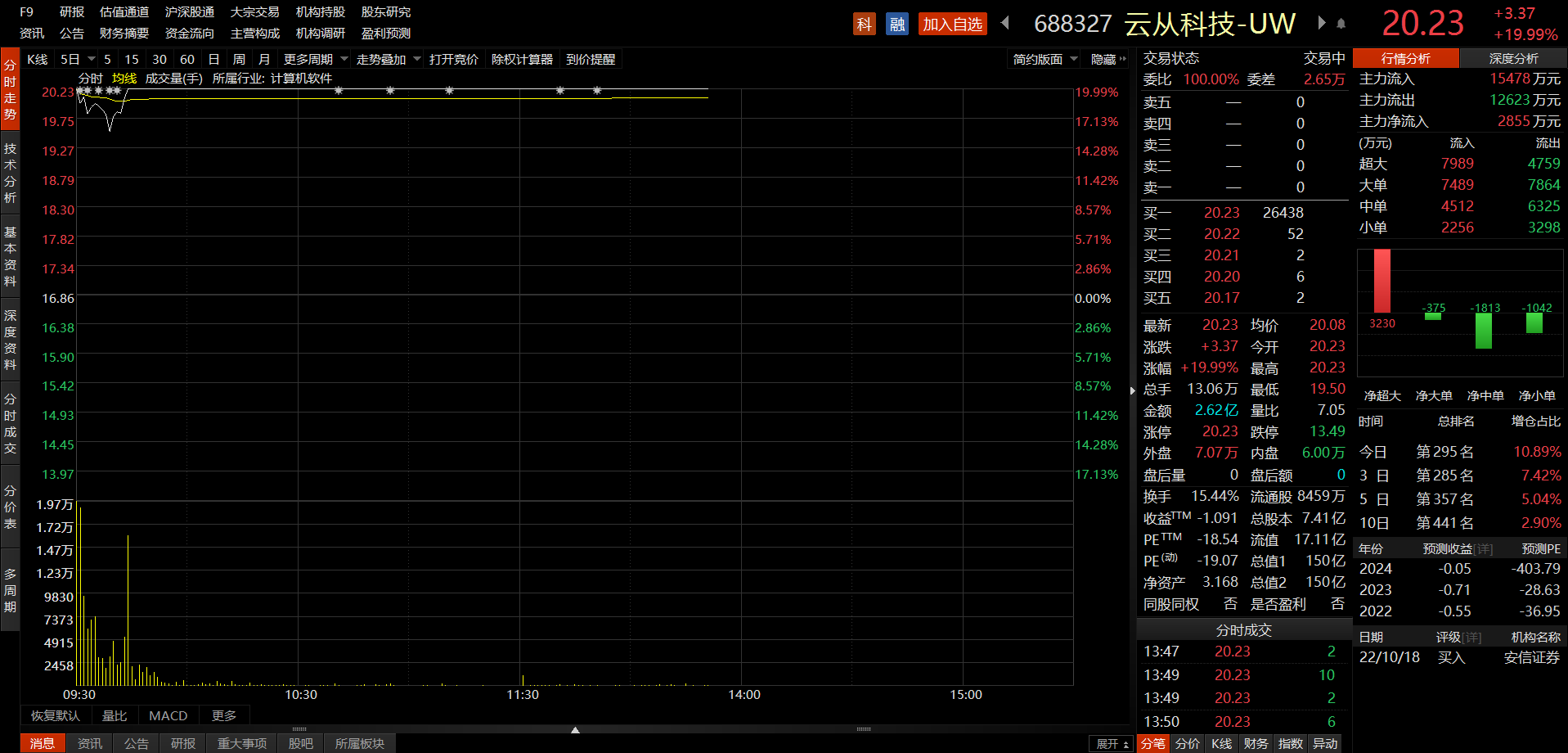Open 盈利预测 in top menu
Image resolution: width=1568 pixels, height=753 pixels.
[x=386, y=33]
